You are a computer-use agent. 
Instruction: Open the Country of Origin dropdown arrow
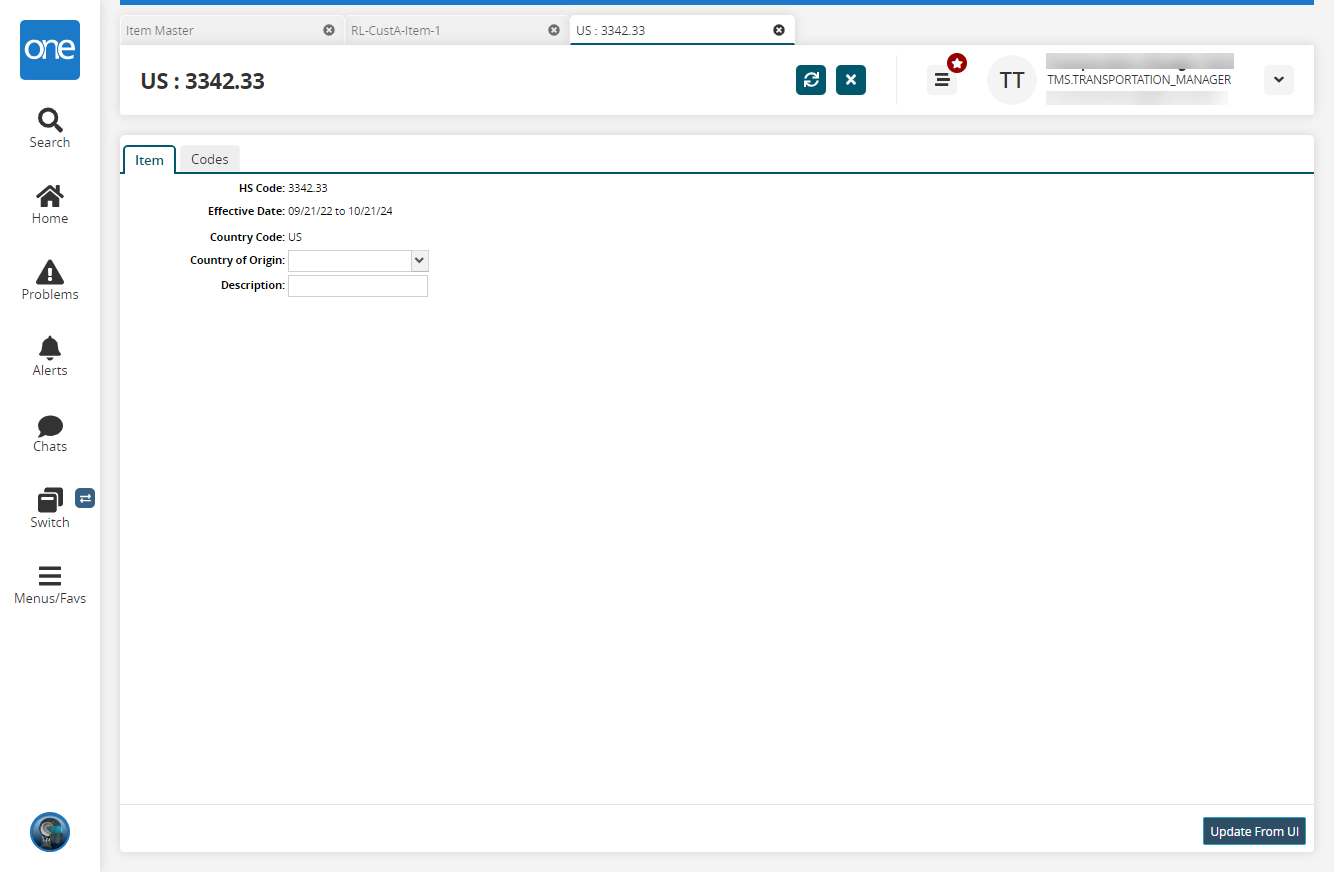tap(420, 261)
